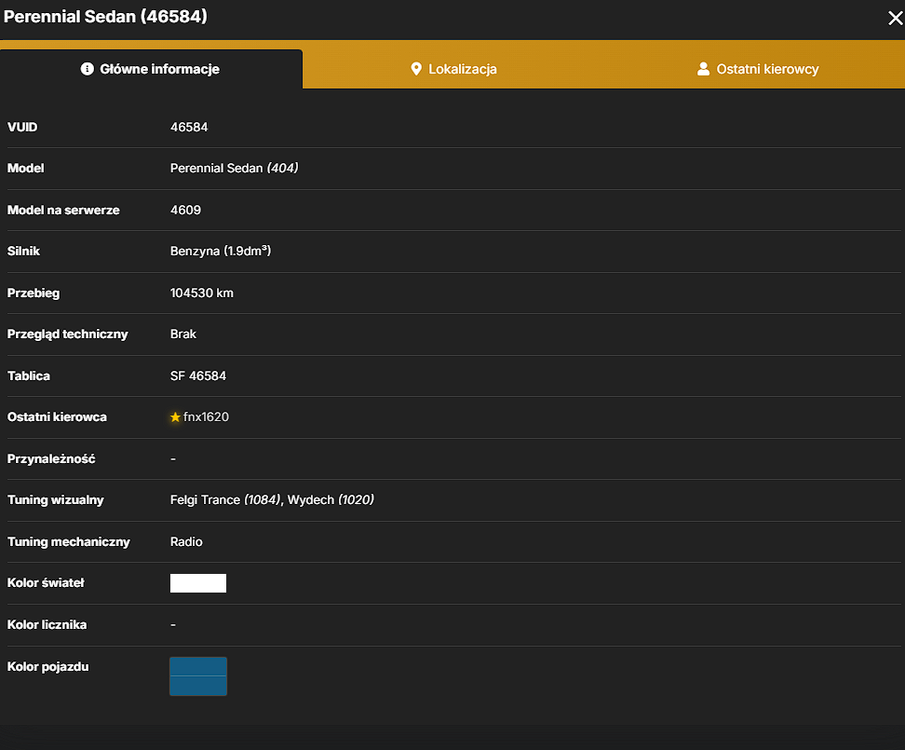Click the person icon for Ostatni kierowcy
The width and height of the screenshot is (905, 750).
[x=703, y=69]
